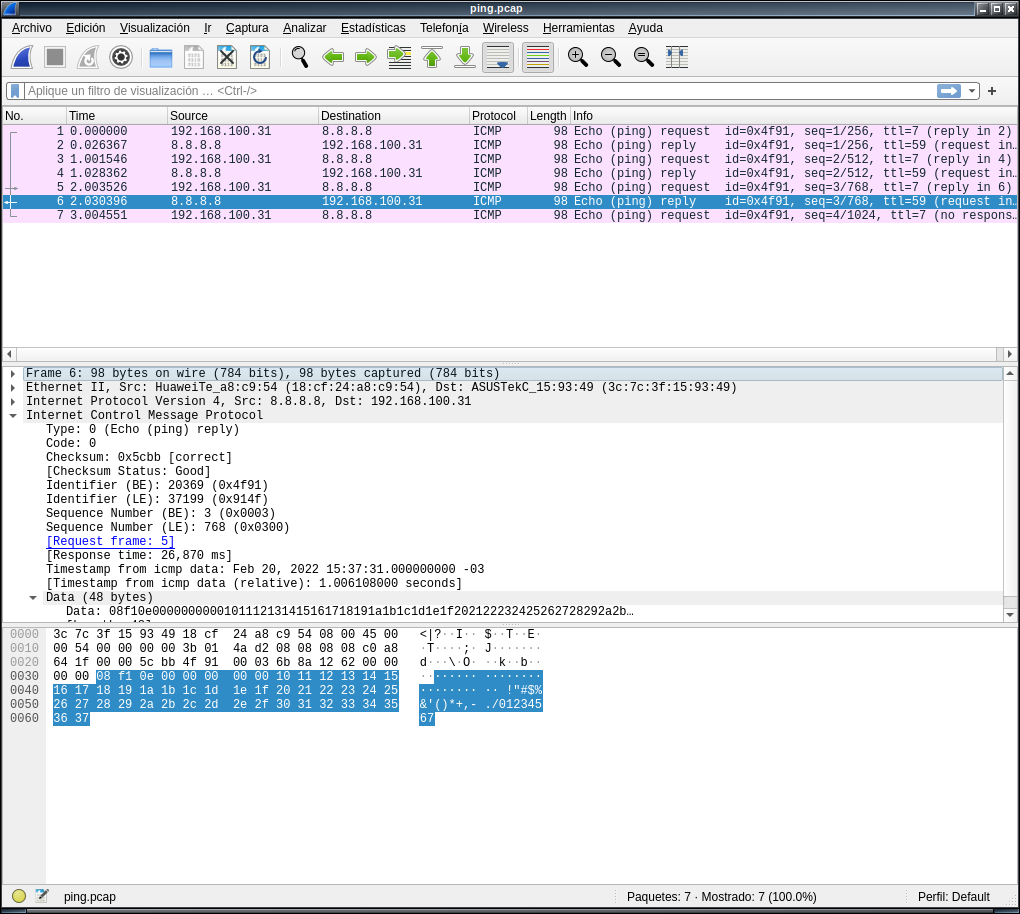
Task: Sort packets by the Source column header
Action: pyautogui.click(x=243, y=116)
